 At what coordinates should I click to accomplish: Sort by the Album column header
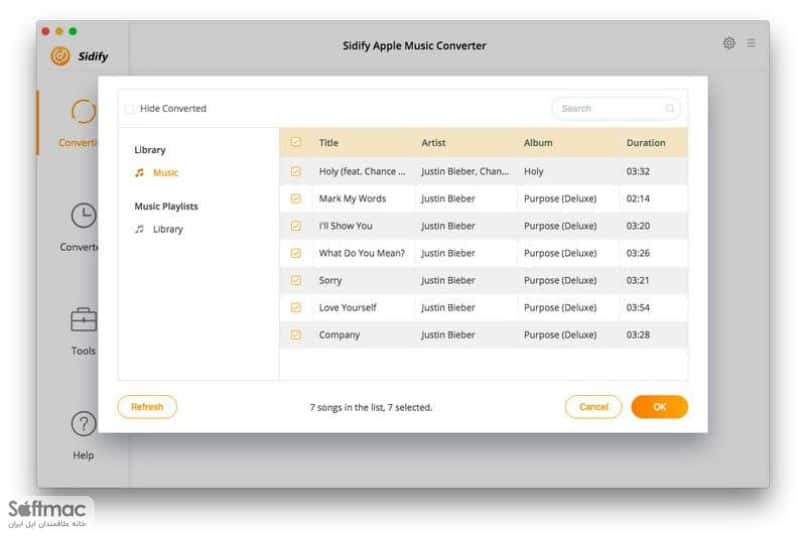(x=538, y=143)
